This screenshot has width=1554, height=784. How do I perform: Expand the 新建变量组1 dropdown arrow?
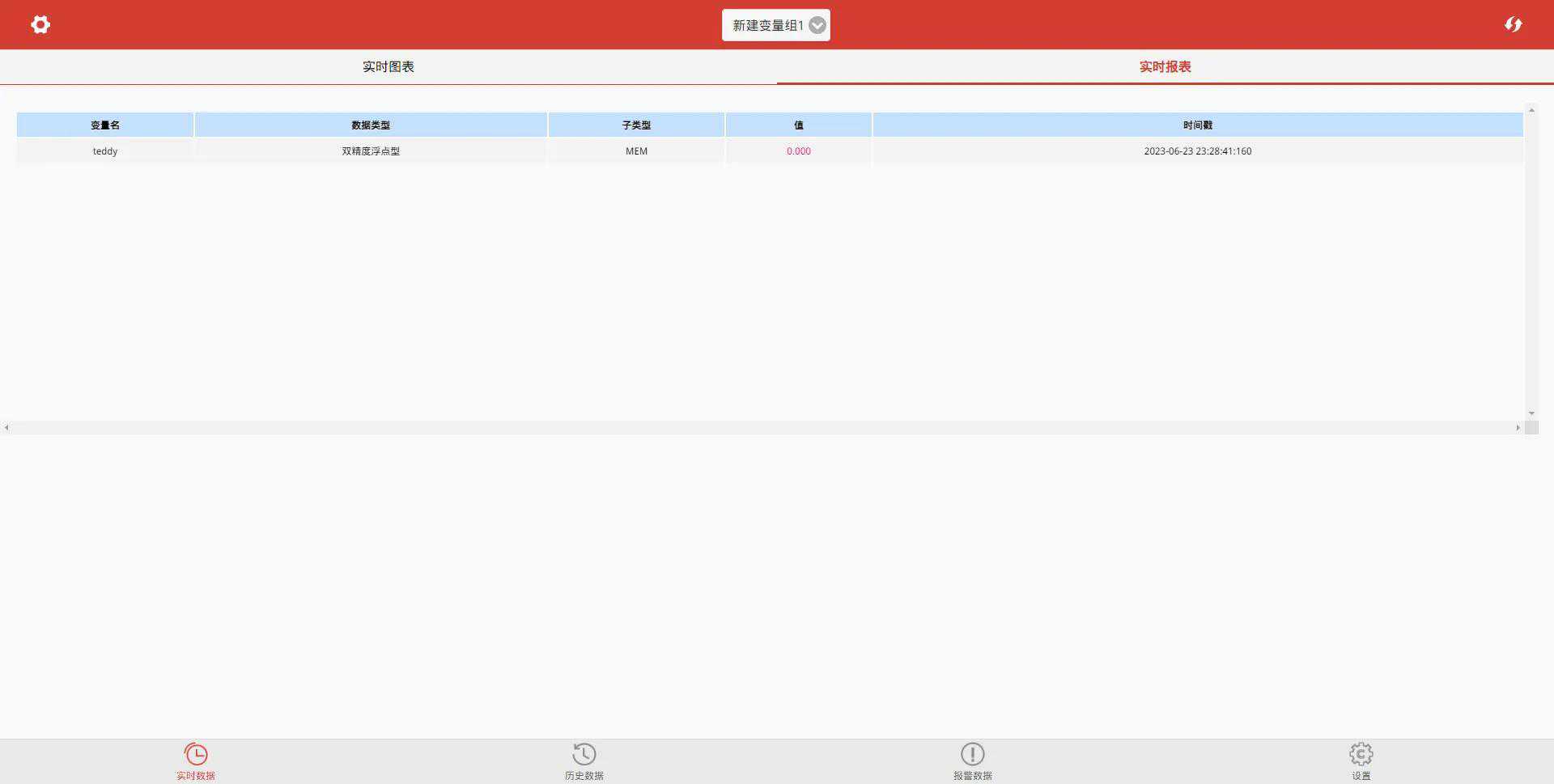[817, 26]
